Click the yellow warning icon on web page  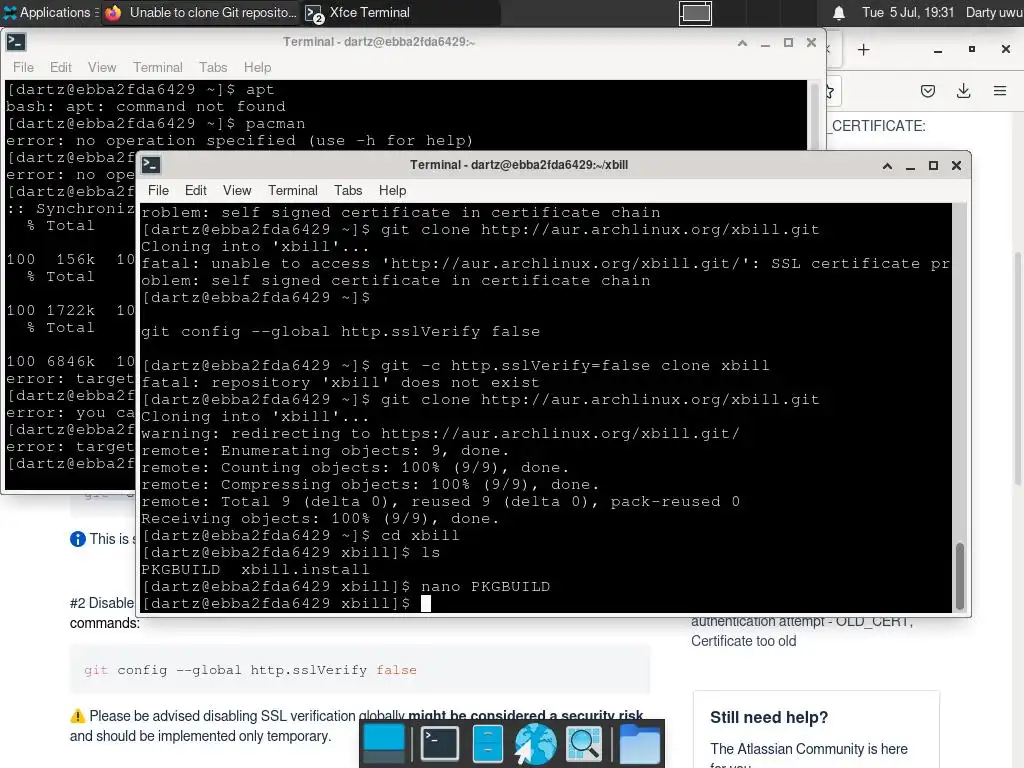pos(78,716)
